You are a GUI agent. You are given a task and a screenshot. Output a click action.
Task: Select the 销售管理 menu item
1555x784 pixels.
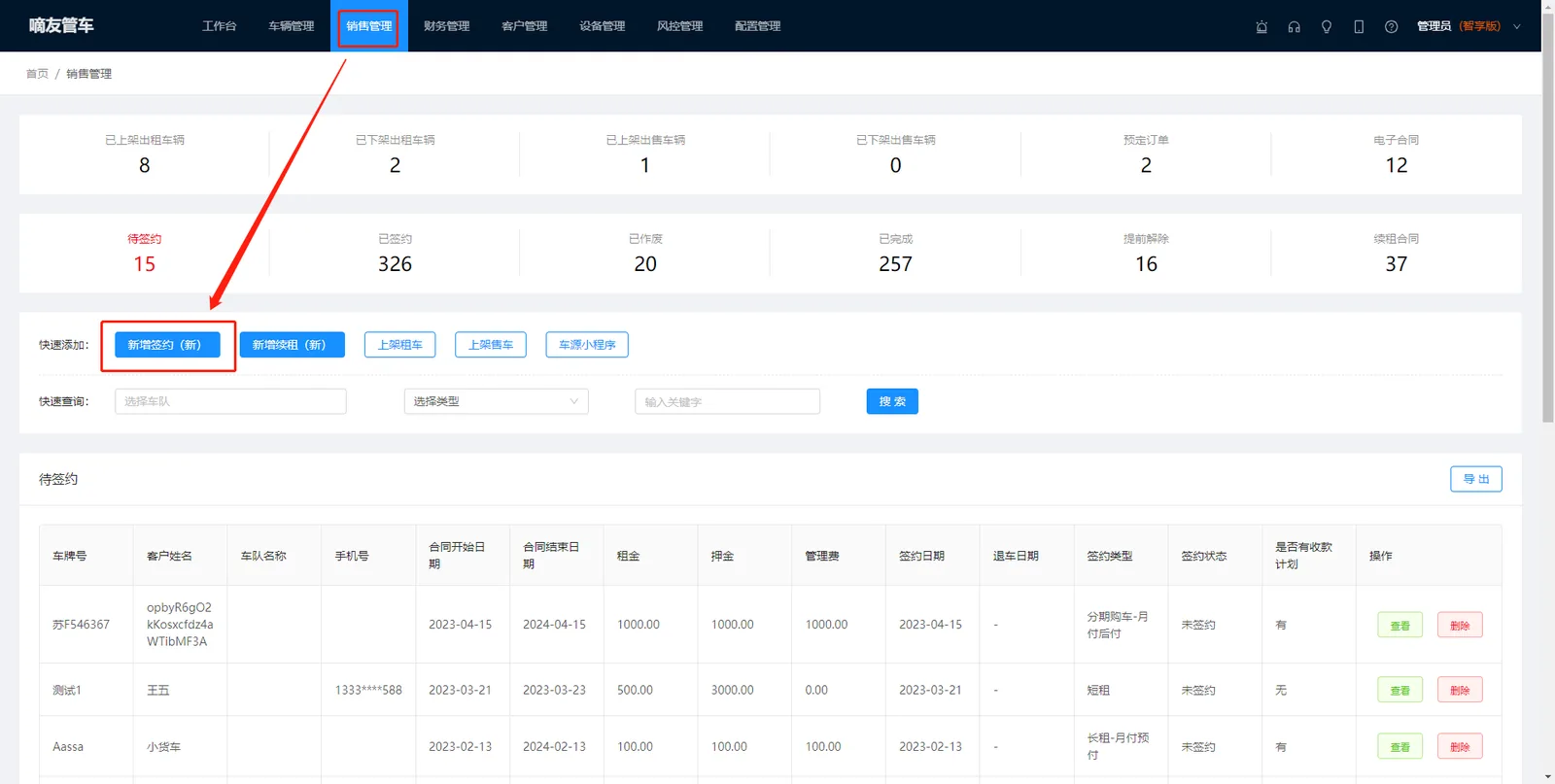coord(369,26)
